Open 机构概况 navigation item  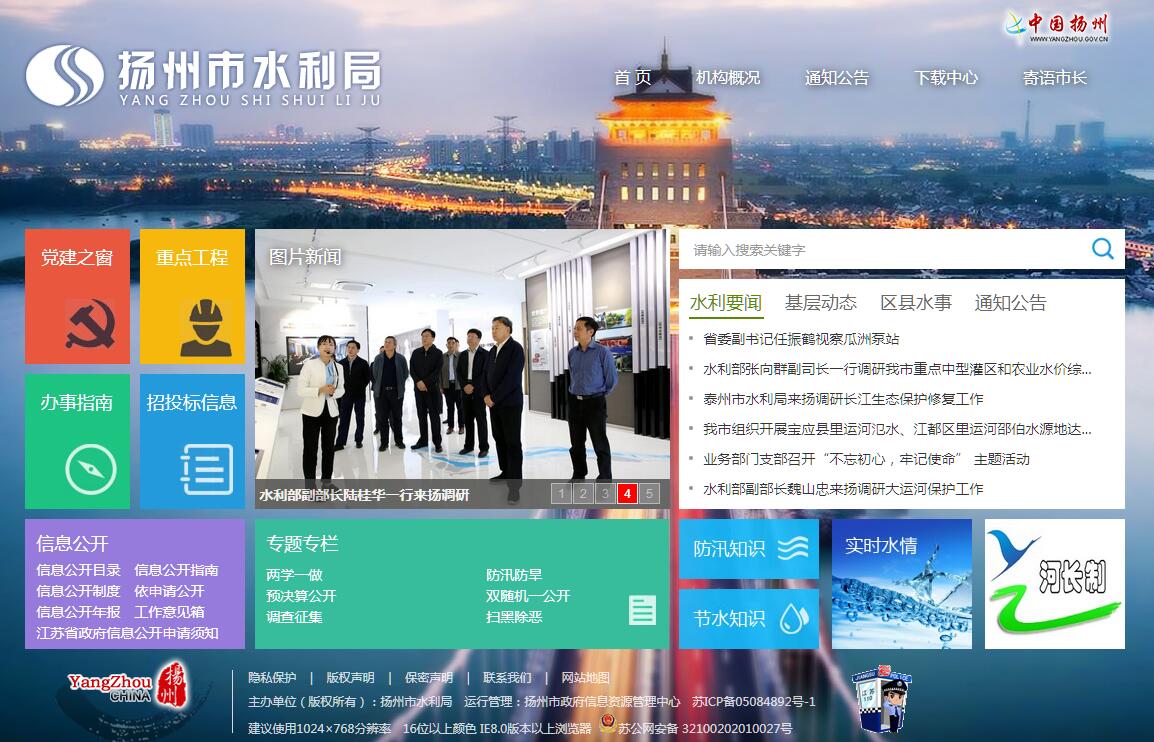coord(728,77)
